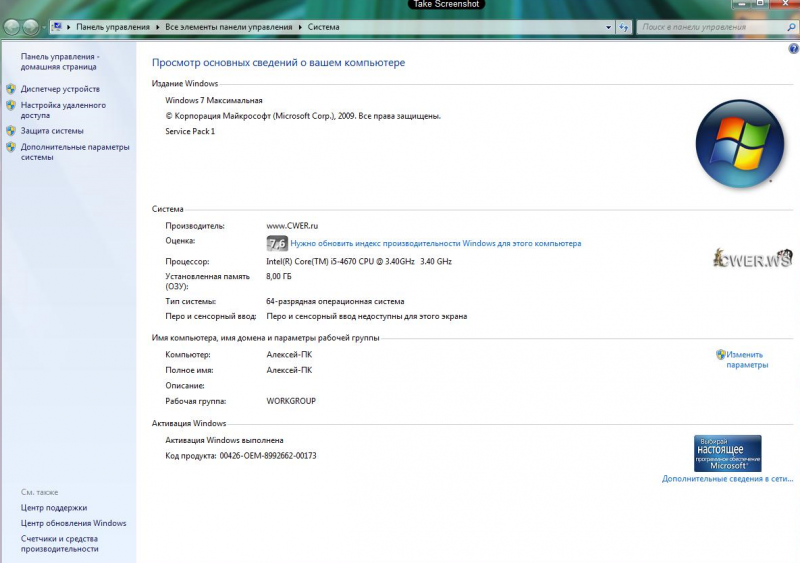Screen dimensions: 800x563
Task: Click the Intel Core i5-4670 processor value
Action: click(x=359, y=261)
